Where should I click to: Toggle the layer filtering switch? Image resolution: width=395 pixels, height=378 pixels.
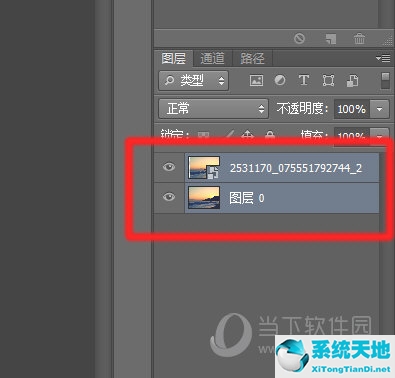385,81
